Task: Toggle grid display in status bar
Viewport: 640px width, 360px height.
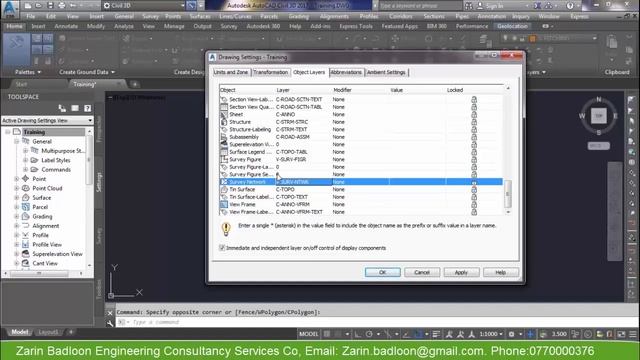Action: click(327, 334)
